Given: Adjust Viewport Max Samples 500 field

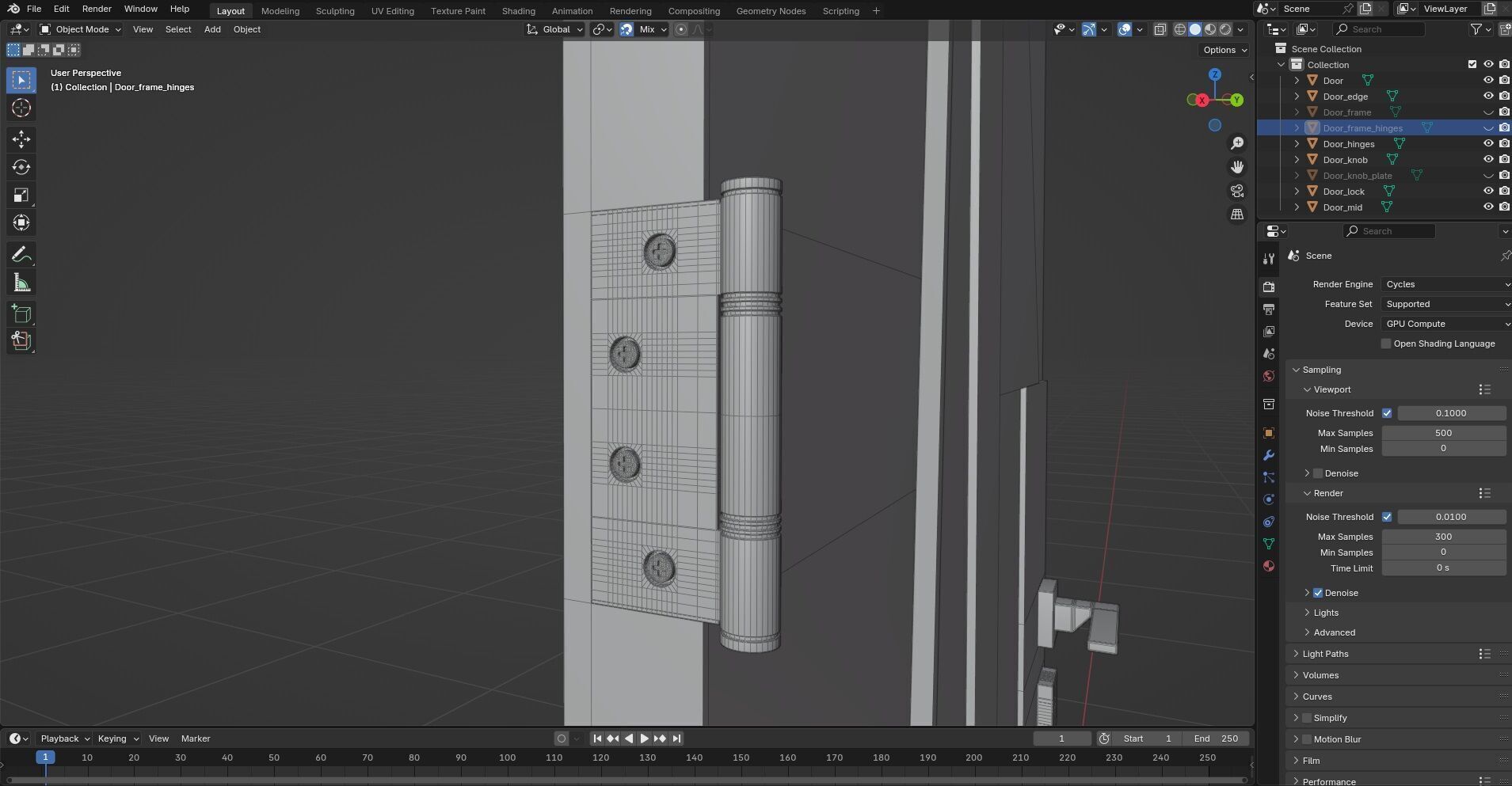Looking at the screenshot, I should click(1443, 433).
